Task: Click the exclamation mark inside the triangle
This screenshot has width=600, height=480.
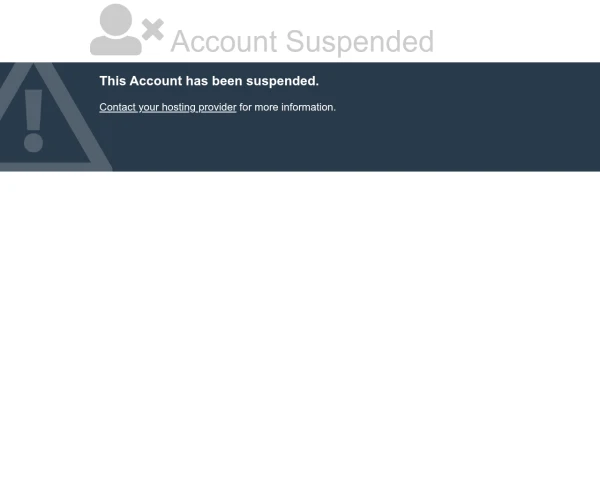Action: coord(33,121)
